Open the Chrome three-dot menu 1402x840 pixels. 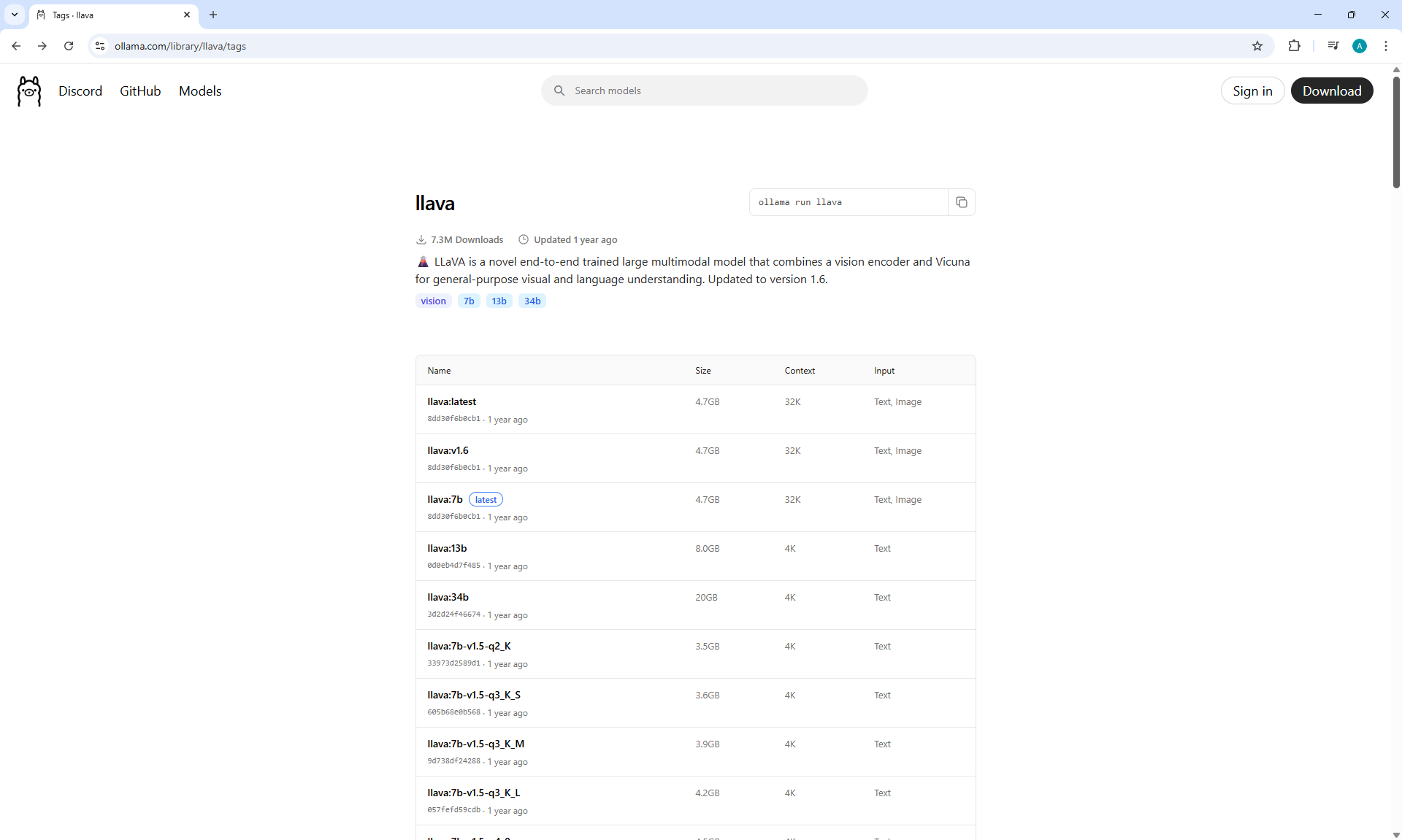pyautogui.click(x=1385, y=46)
